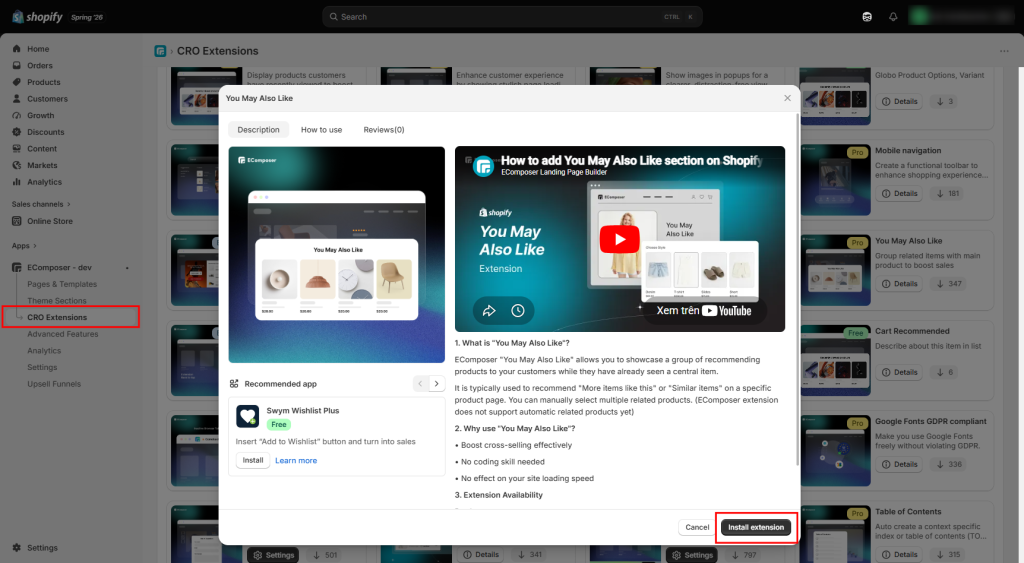Show previous recommended app
The width and height of the screenshot is (1024, 563).
(x=421, y=384)
